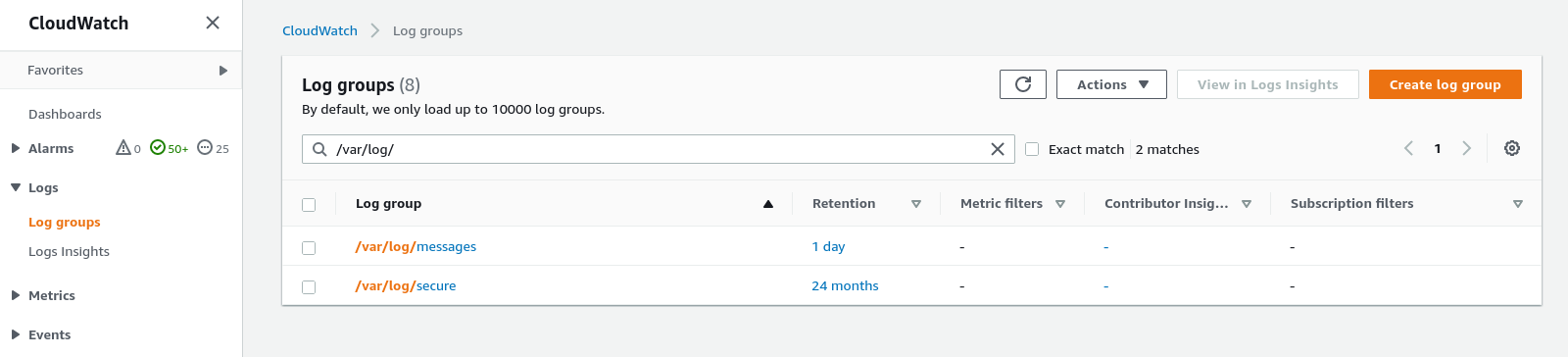Collapse the Logs section triangle

[x=16, y=187]
